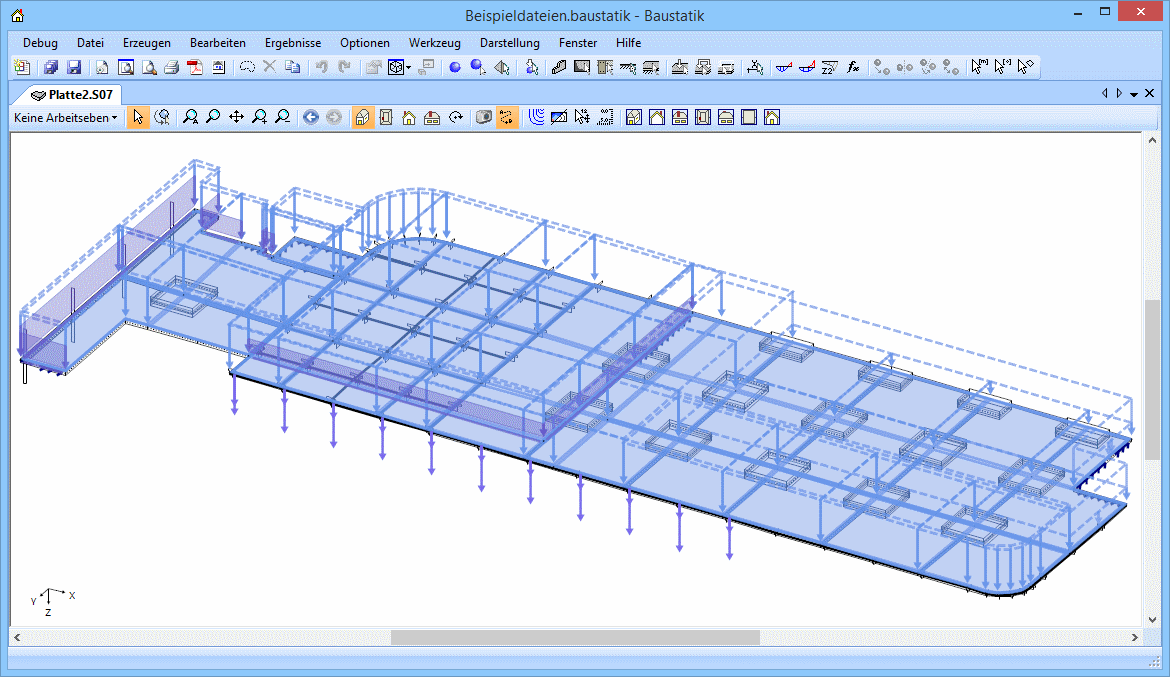This screenshot has height=677, width=1170.
Task: Click the Z2 icon in top toolbar
Action: click(x=829, y=67)
